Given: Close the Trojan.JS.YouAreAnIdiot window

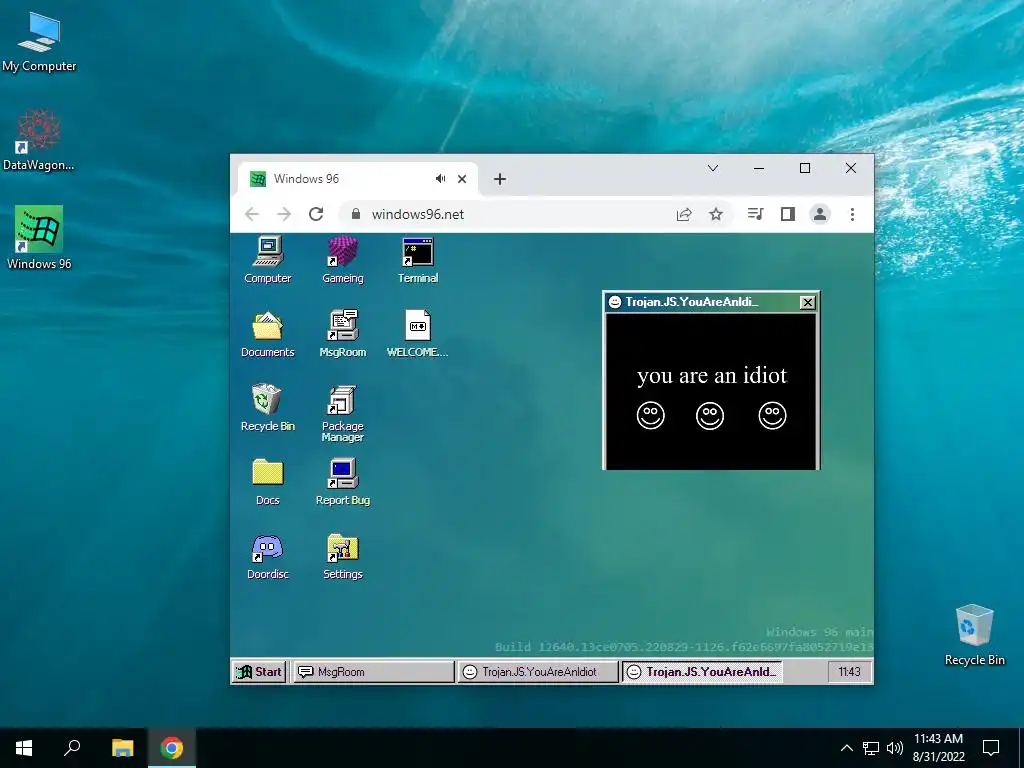Looking at the screenshot, I should click(808, 302).
